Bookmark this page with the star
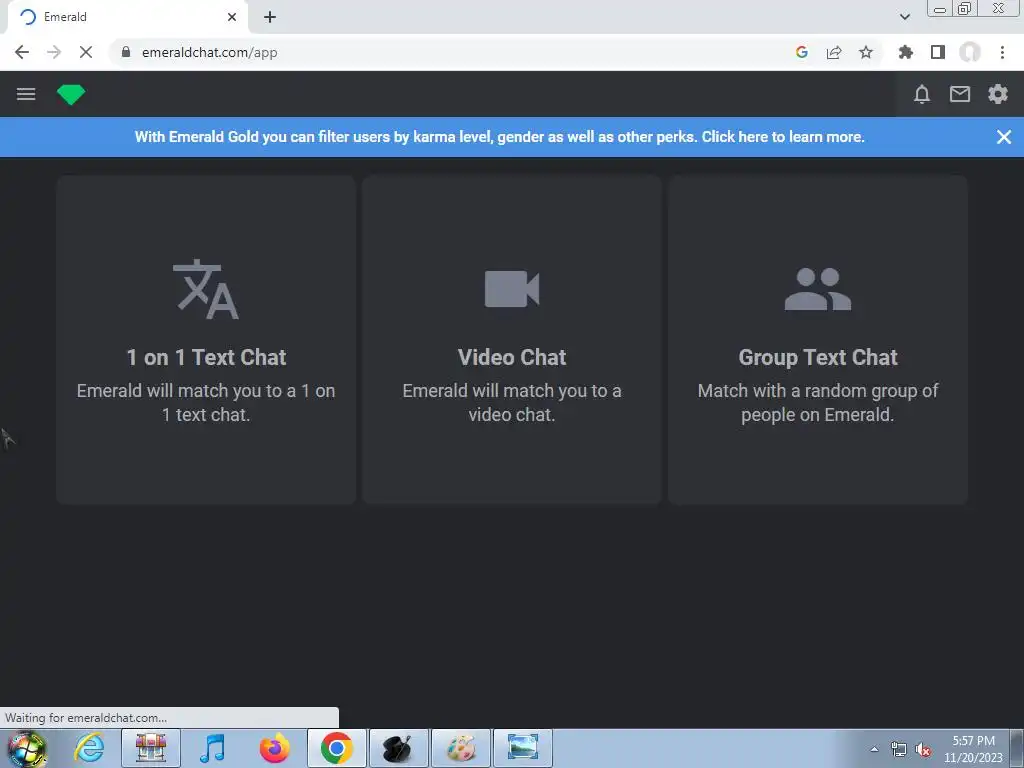The image size is (1024, 768). click(x=866, y=52)
